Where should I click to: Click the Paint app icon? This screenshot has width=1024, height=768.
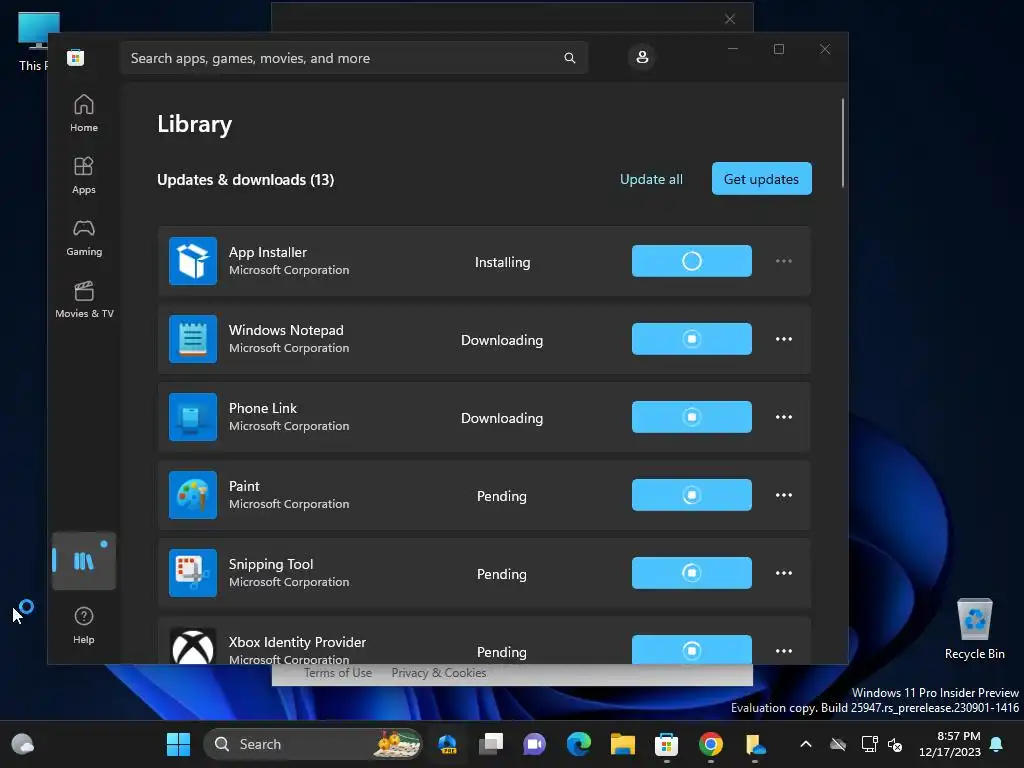pyautogui.click(x=193, y=495)
